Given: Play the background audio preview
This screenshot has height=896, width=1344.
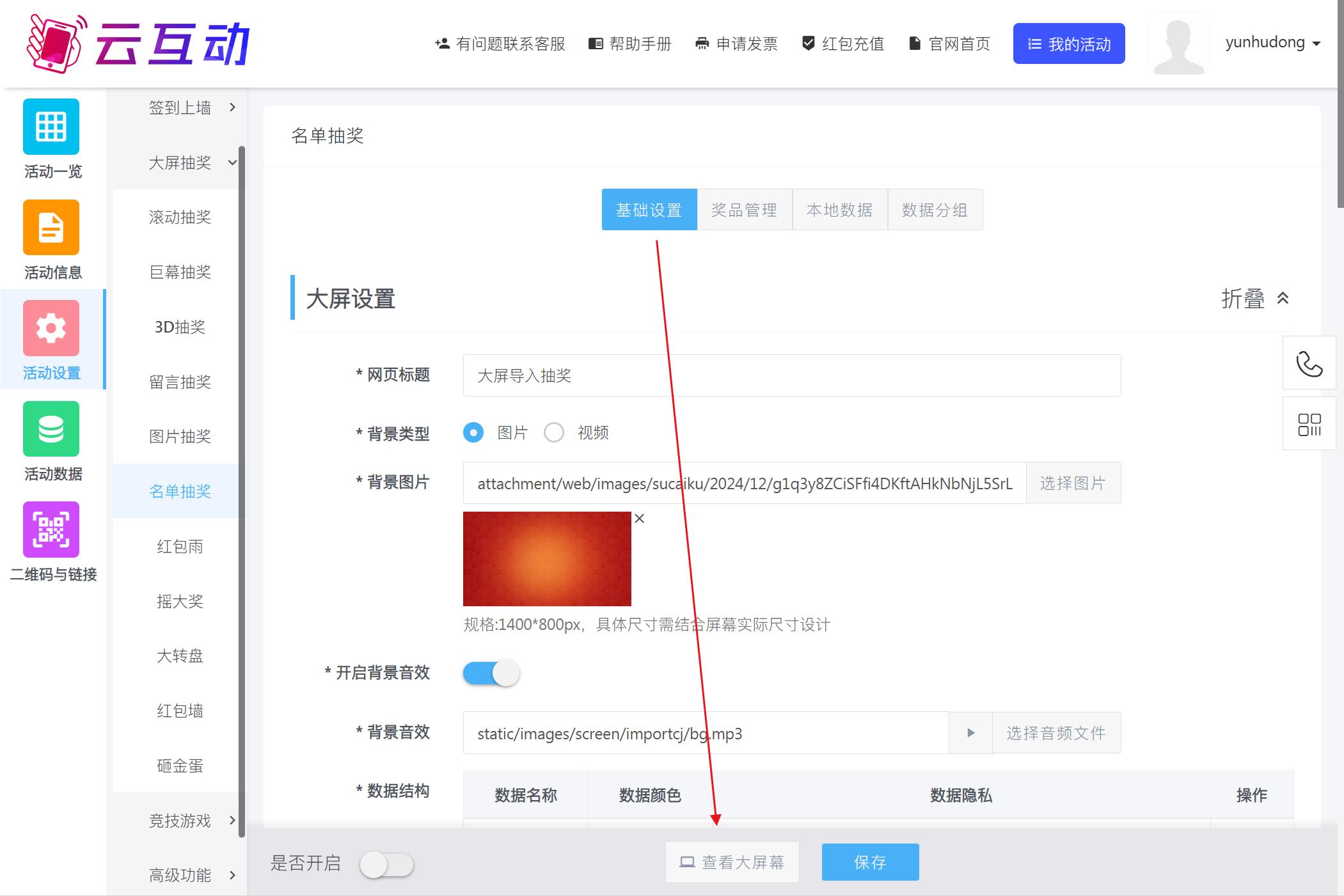Looking at the screenshot, I should tap(970, 733).
